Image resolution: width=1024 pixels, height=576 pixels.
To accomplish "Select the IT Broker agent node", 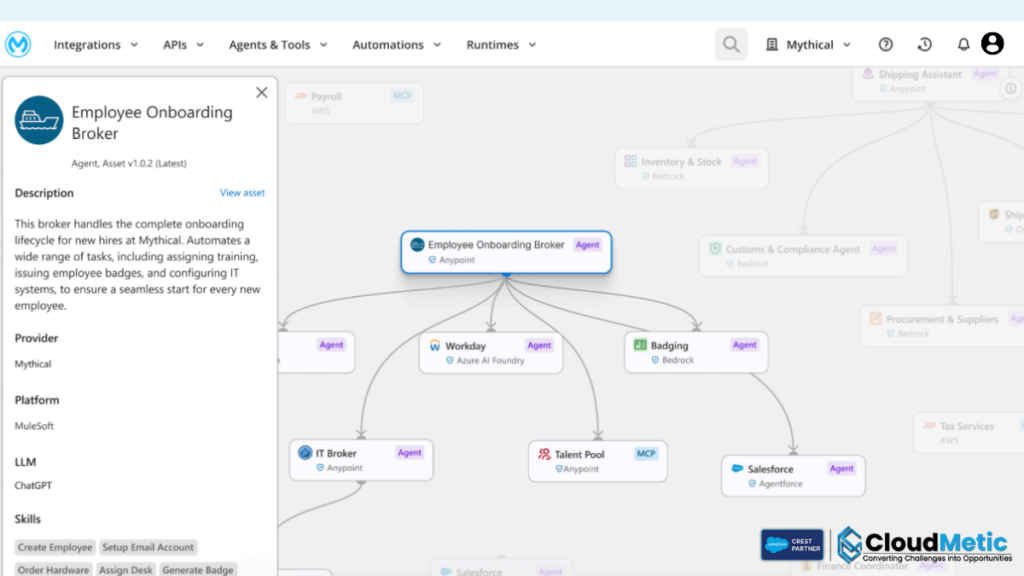I will [361, 460].
